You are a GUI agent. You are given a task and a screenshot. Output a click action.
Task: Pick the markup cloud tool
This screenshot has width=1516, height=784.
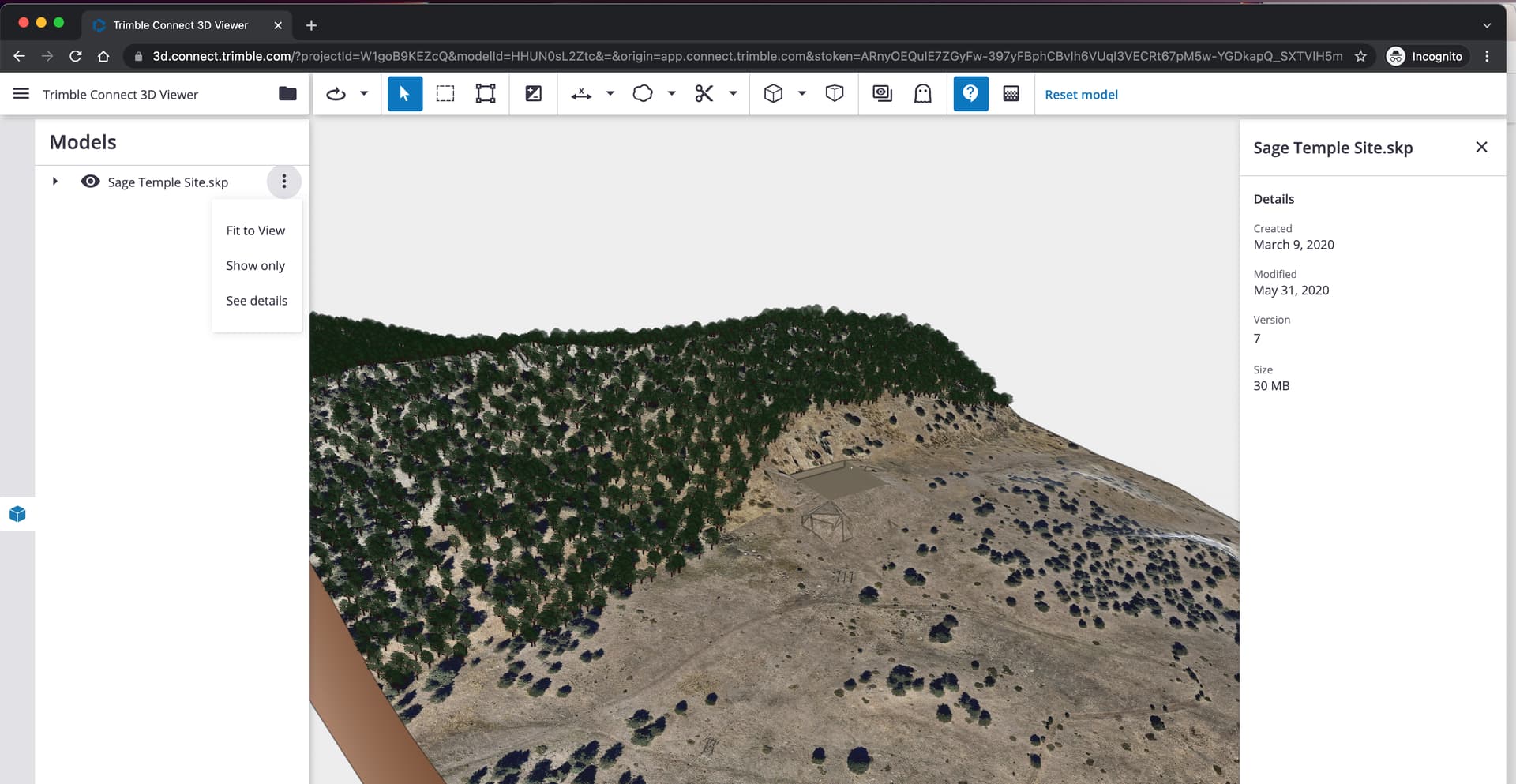(643, 94)
